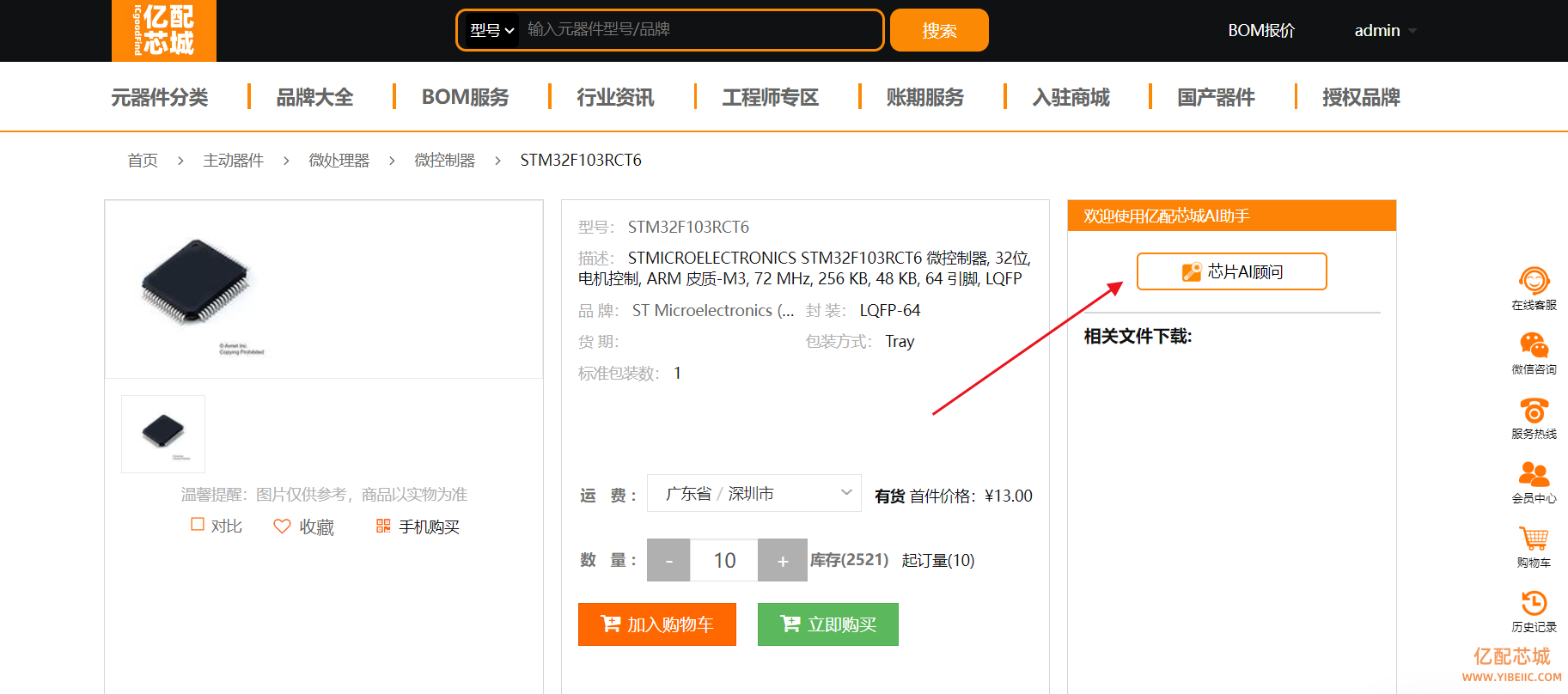The image size is (1568, 694).
Task: Open WeChat consultation icon in sidebar
Action: coord(1534,345)
